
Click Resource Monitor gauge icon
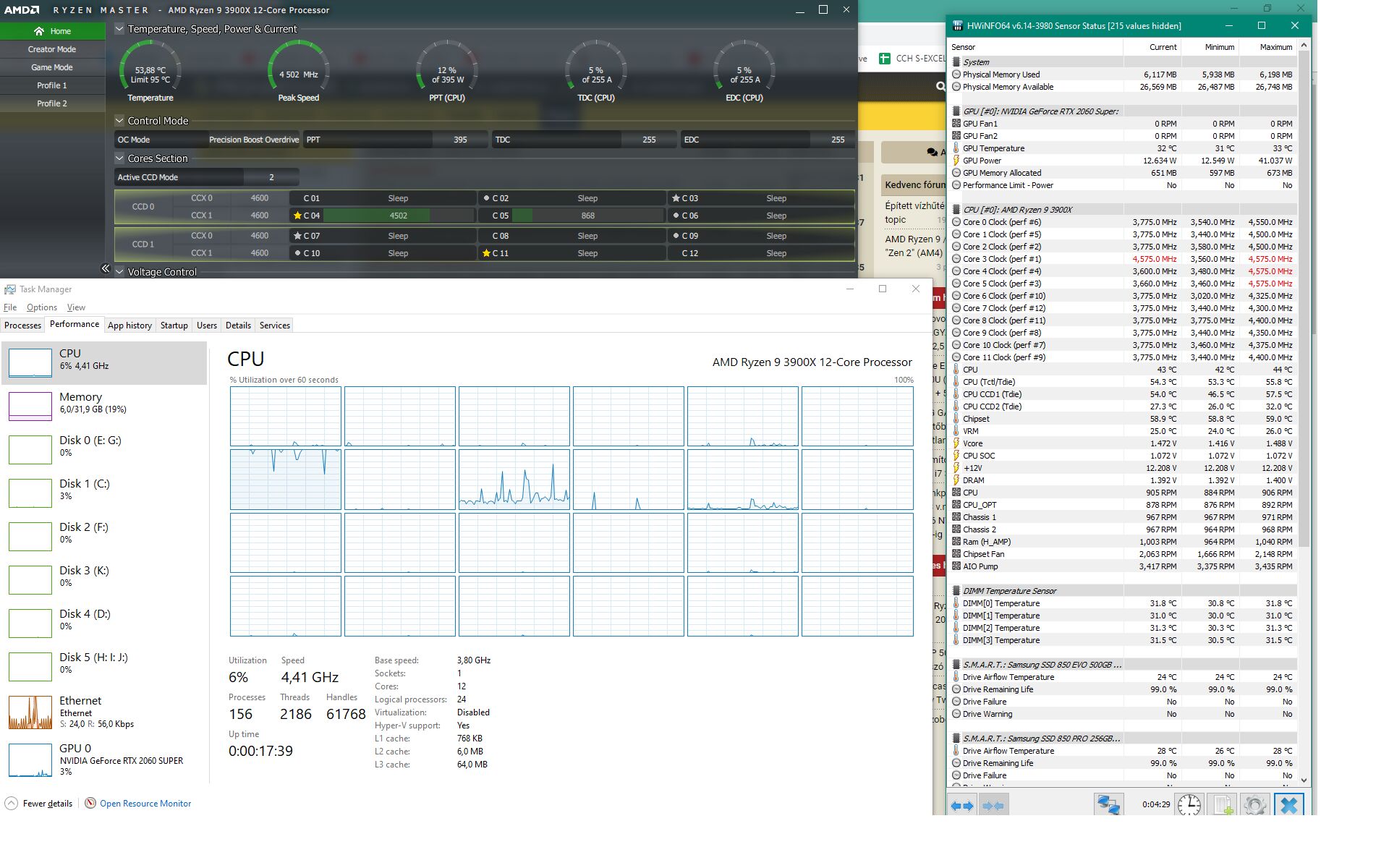pos(90,803)
